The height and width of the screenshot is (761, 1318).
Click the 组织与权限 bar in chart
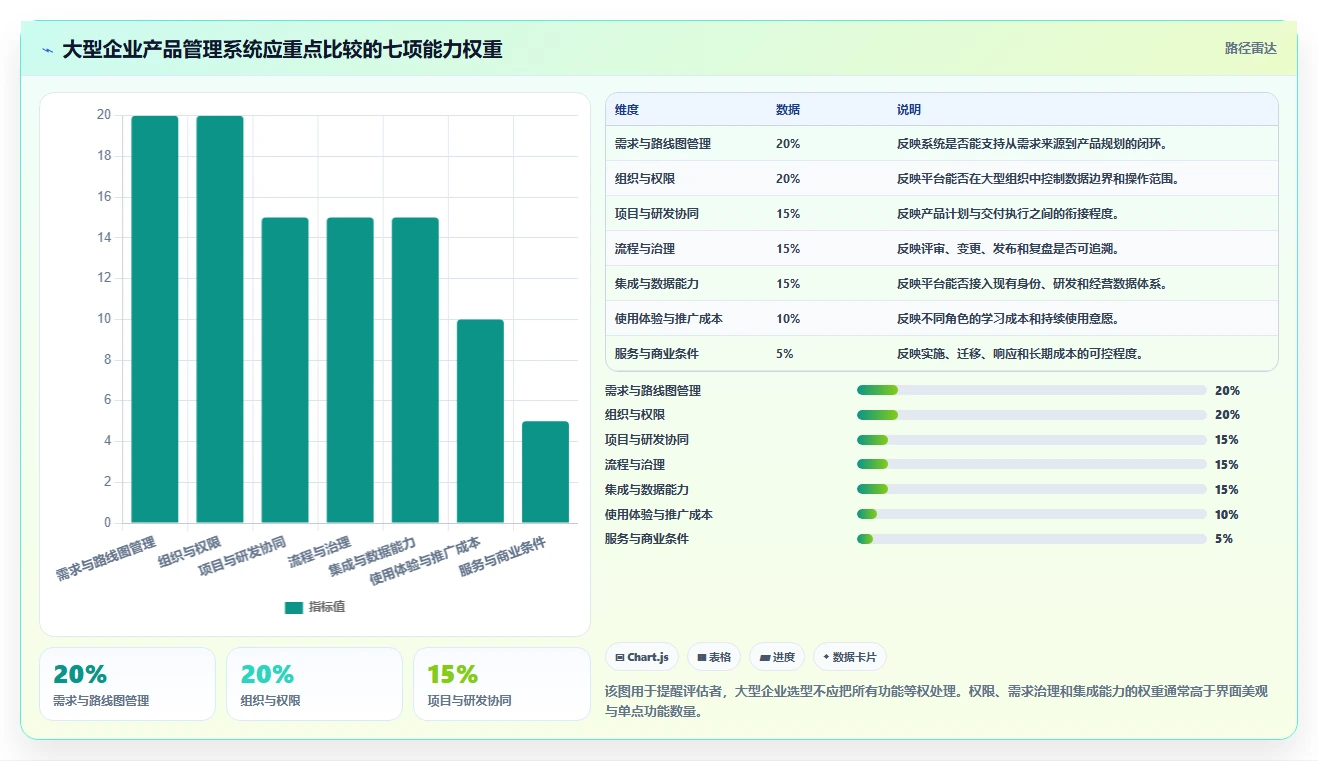pos(220,319)
